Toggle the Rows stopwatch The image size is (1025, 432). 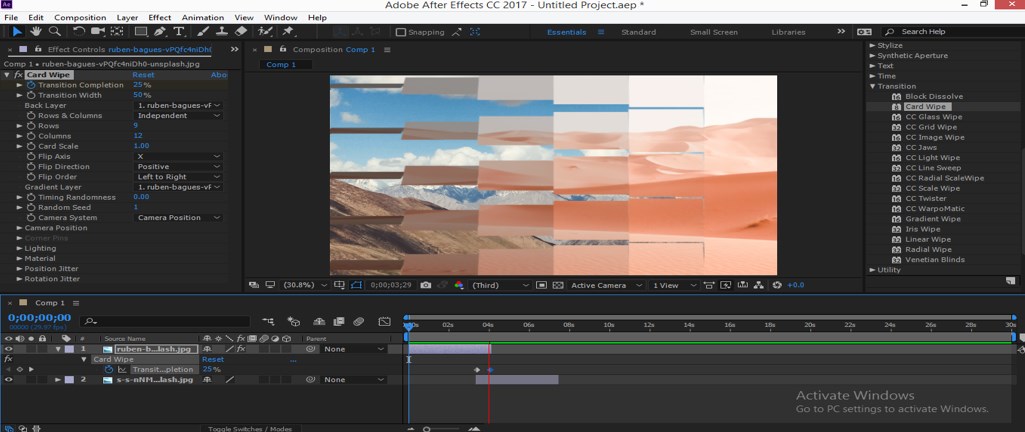pos(31,125)
